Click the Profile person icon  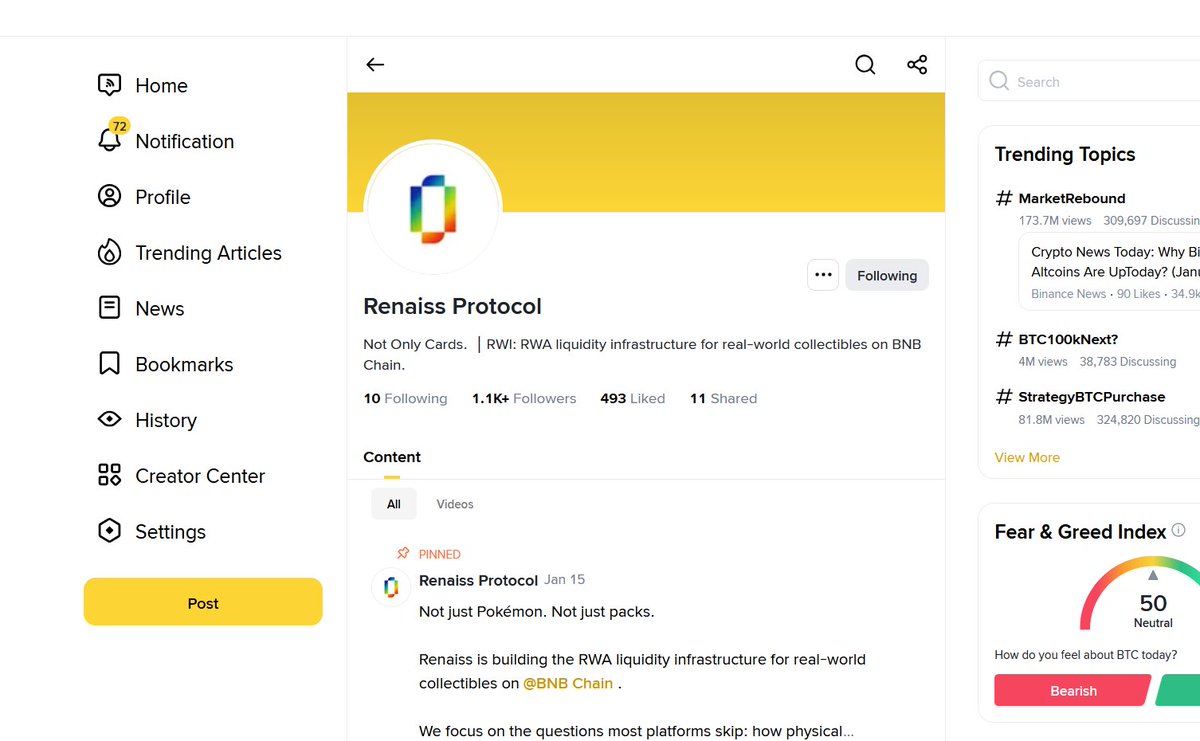(x=109, y=196)
